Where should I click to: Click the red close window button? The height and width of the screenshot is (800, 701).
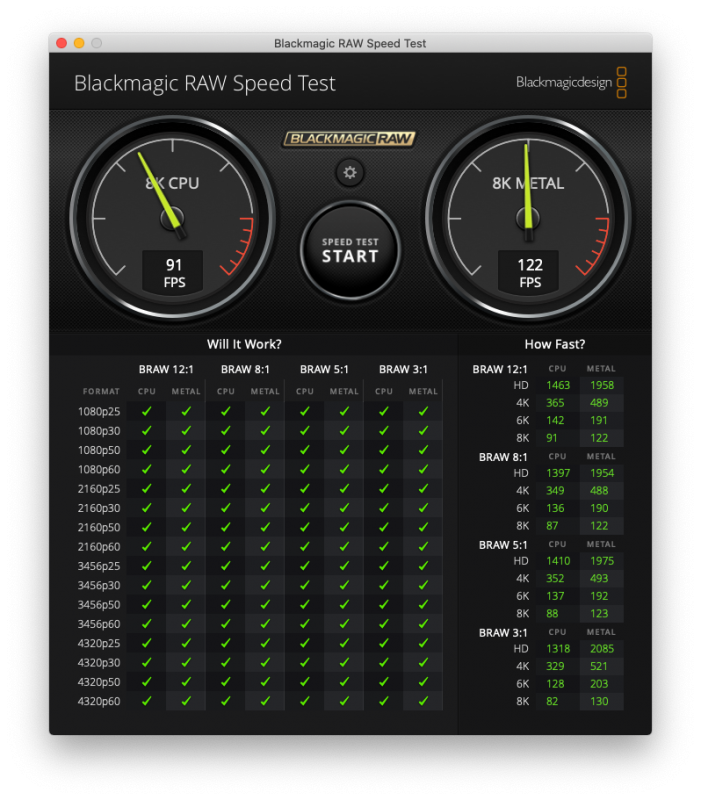tap(62, 43)
